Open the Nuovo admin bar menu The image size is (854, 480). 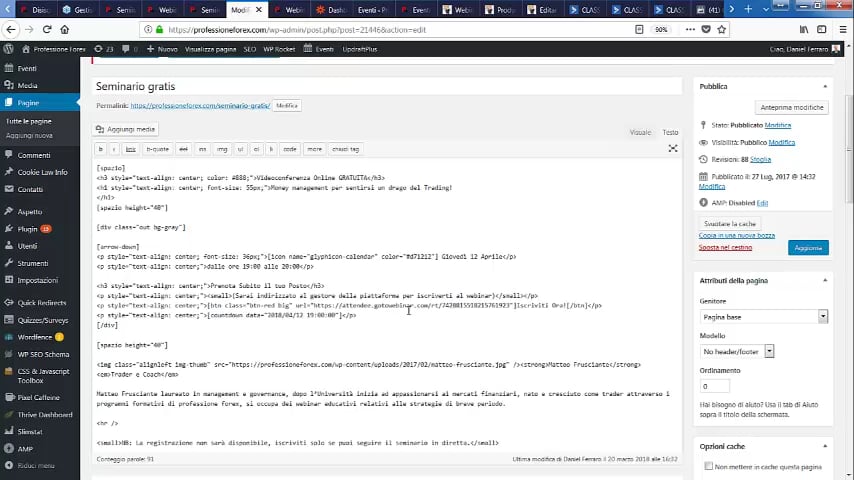tap(162, 49)
